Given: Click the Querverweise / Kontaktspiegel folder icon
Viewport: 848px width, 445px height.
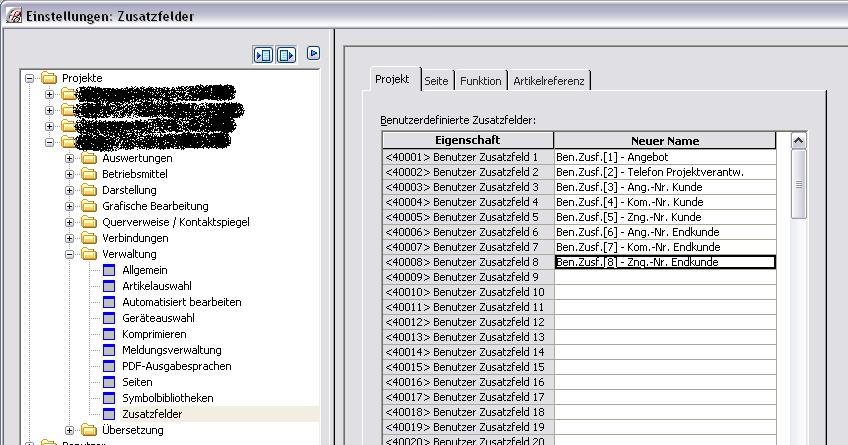Looking at the screenshot, I should [x=89, y=222].
